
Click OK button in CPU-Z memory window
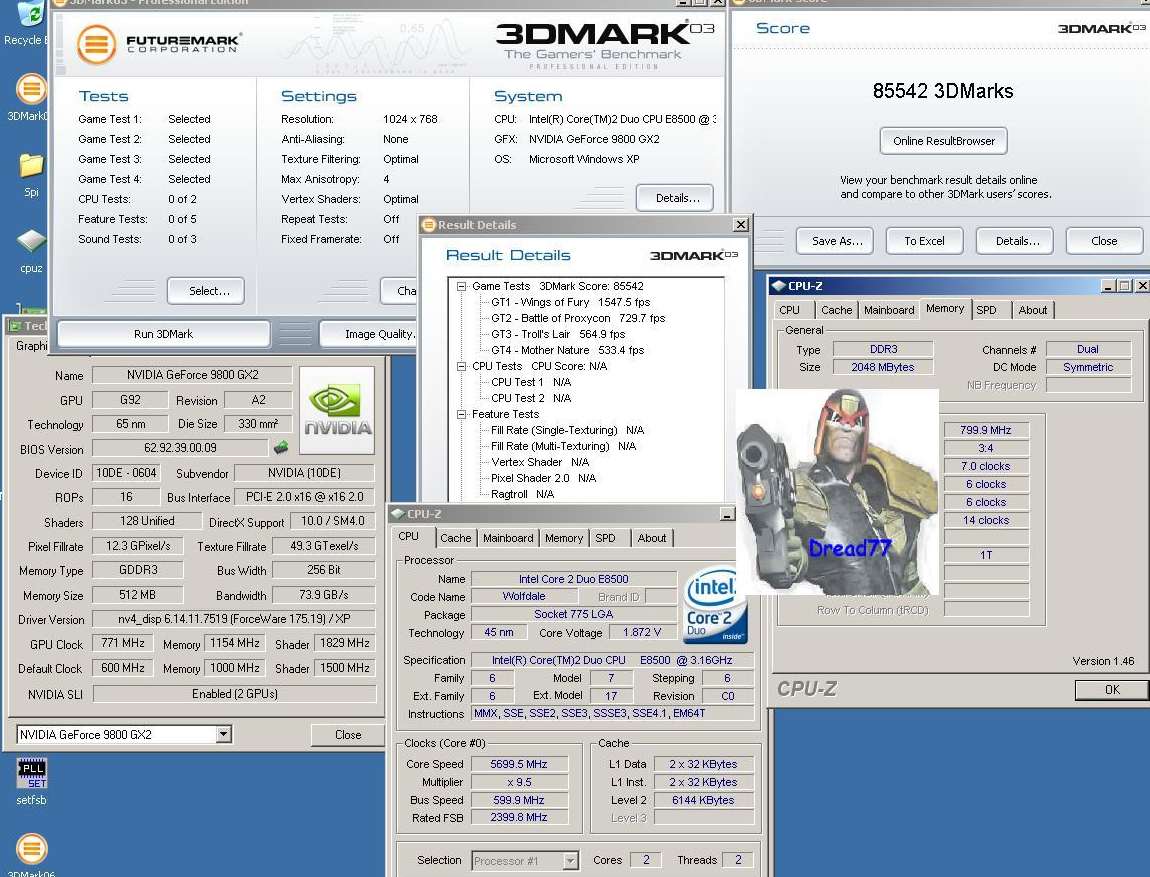click(x=1111, y=689)
